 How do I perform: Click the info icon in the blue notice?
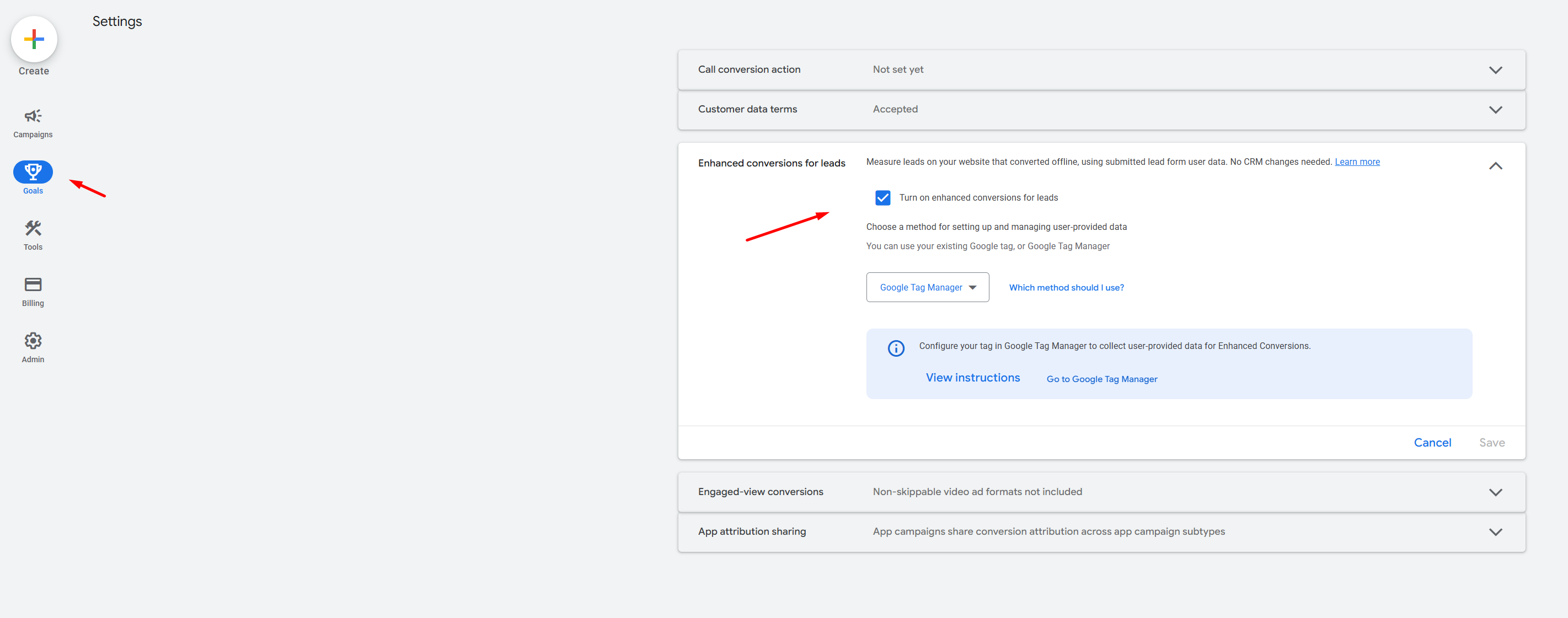[896, 348]
